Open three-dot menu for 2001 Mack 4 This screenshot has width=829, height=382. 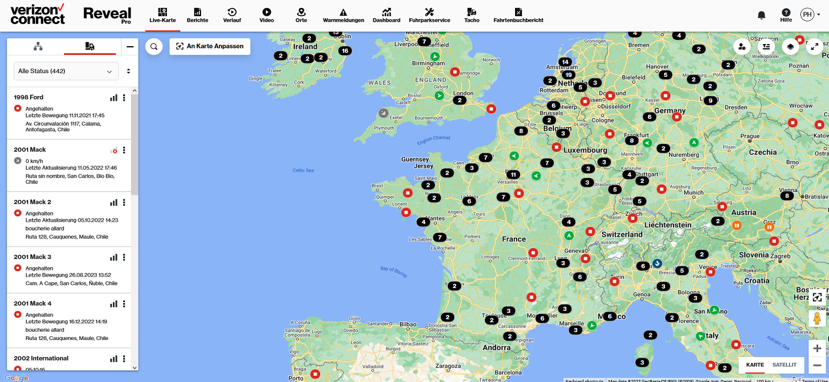(x=124, y=304)
